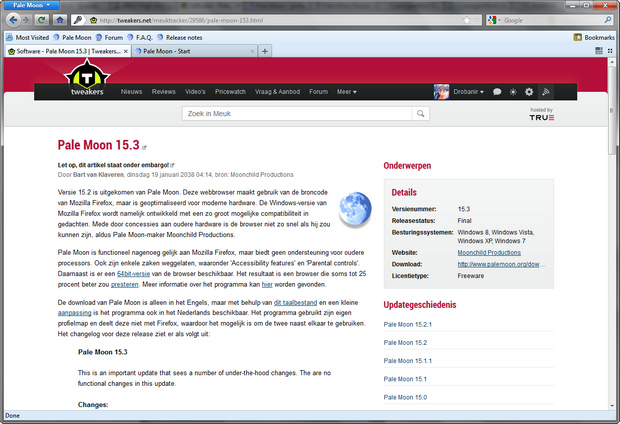Open Reviews in the site navigation

[163, 92]
